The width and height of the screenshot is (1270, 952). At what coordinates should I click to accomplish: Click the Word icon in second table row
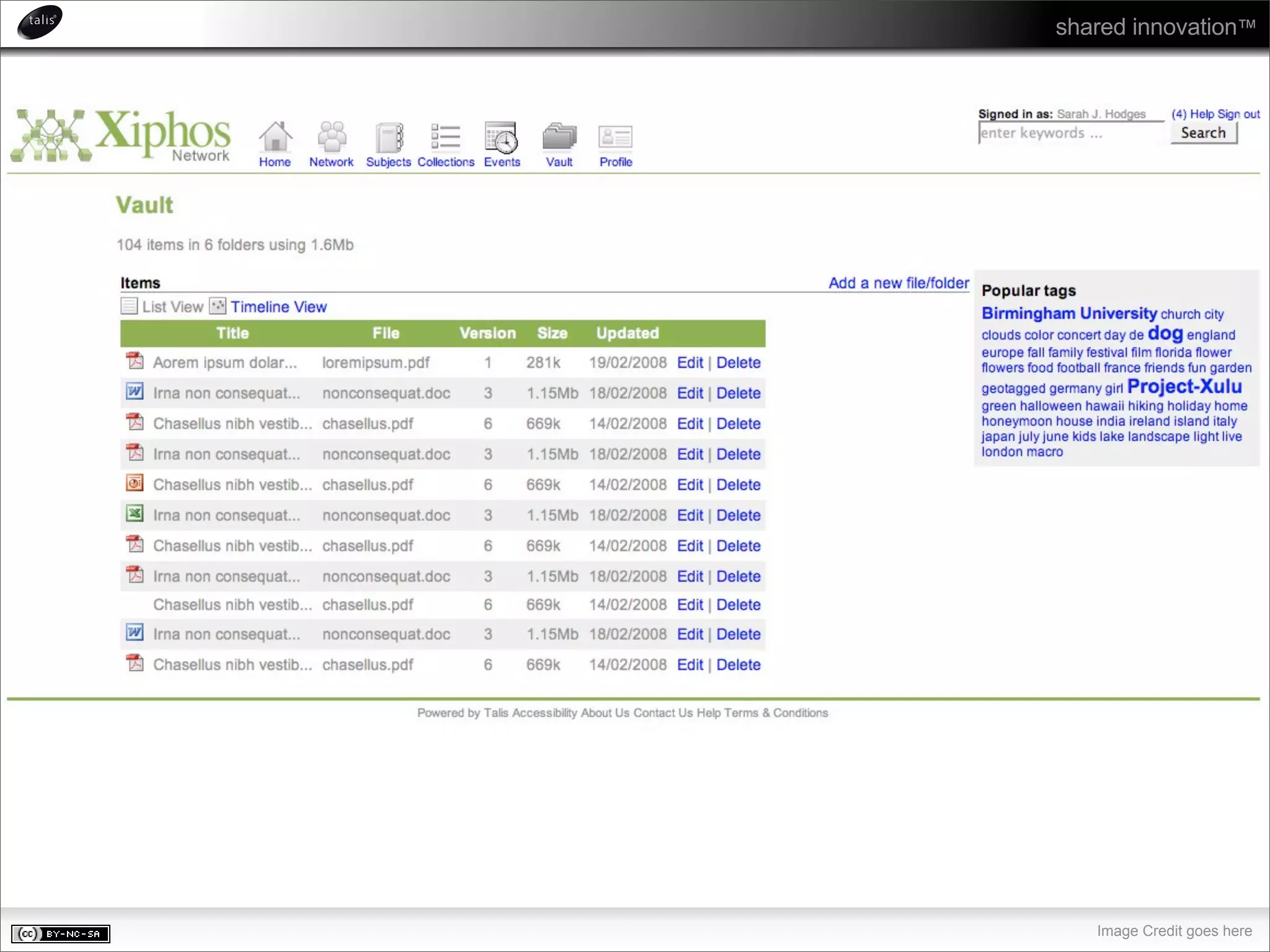tap(135, 391)
